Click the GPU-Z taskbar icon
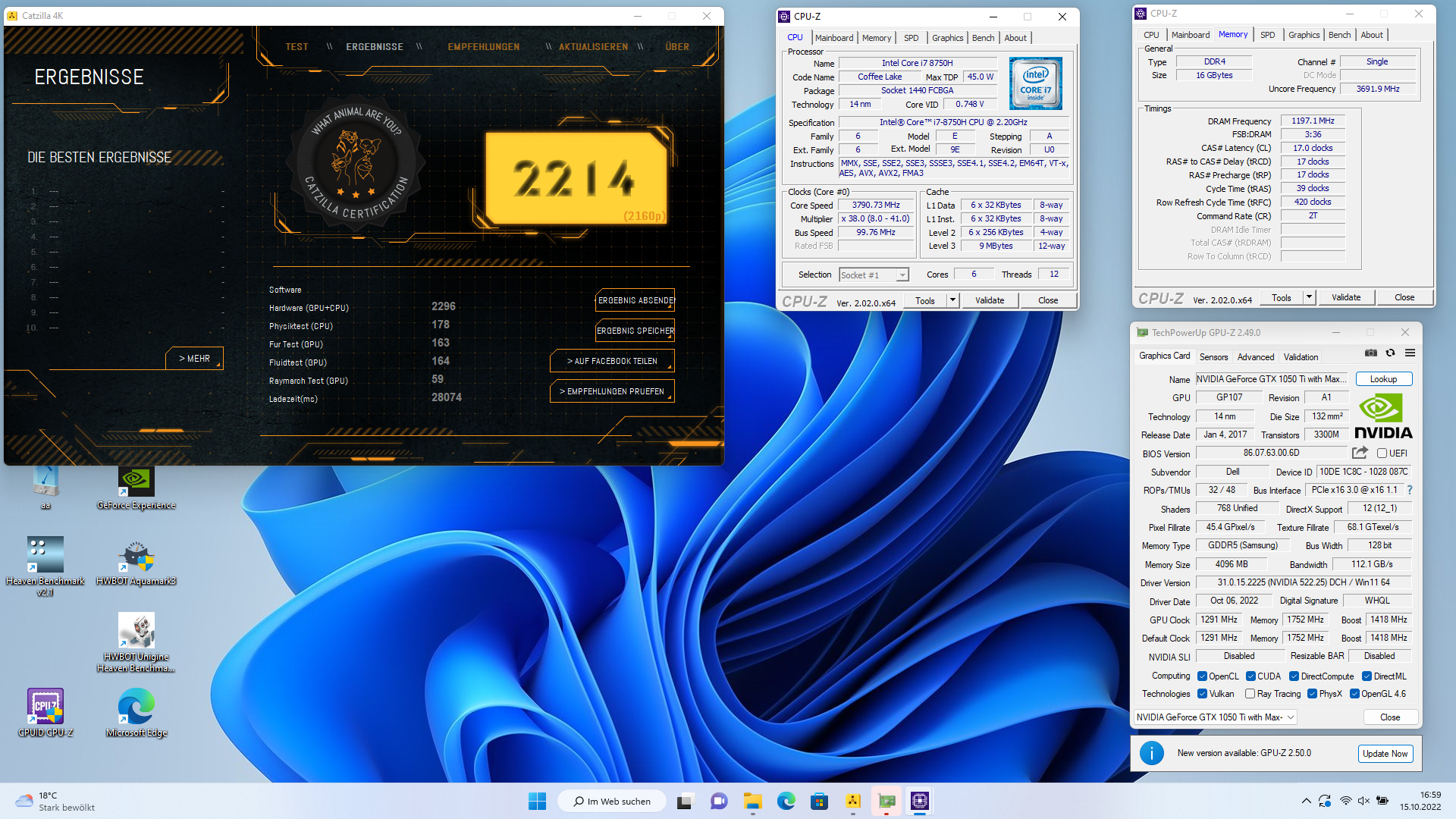The image size is (1456, 819). click(886, 801)
